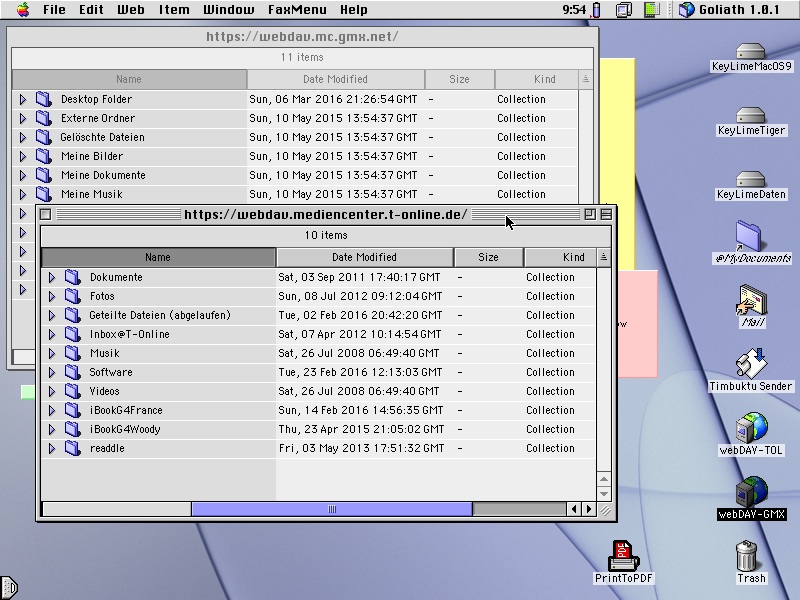
Task: Click the Goliath application menu icon
Action: 687,10
